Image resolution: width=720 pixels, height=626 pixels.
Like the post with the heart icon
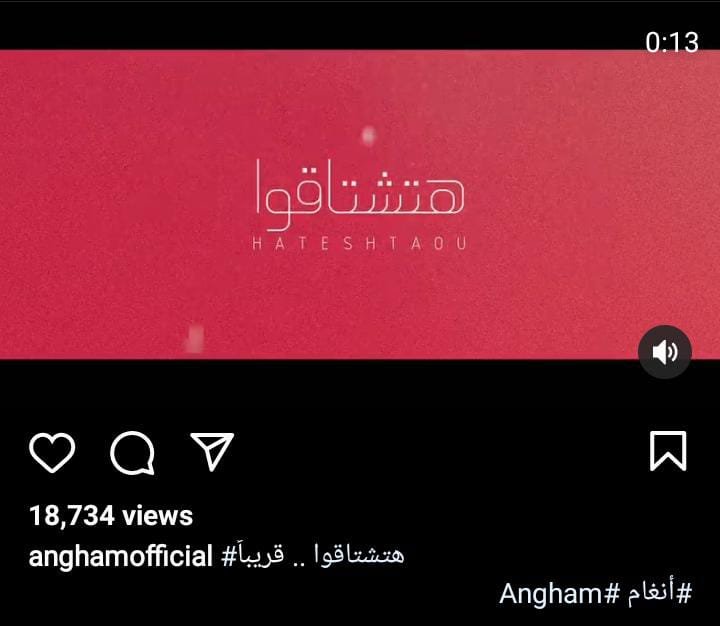tap(52, 452)
